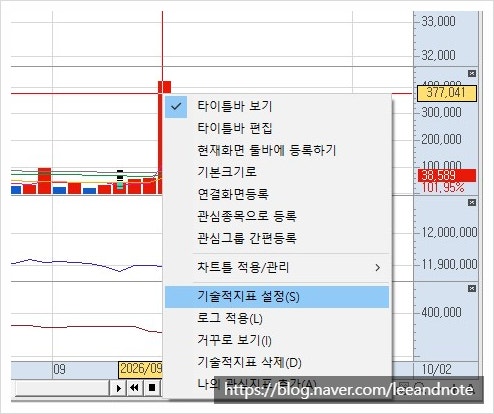
Task: Click the 11,900,000 axis label
Action: pos(449,265)
